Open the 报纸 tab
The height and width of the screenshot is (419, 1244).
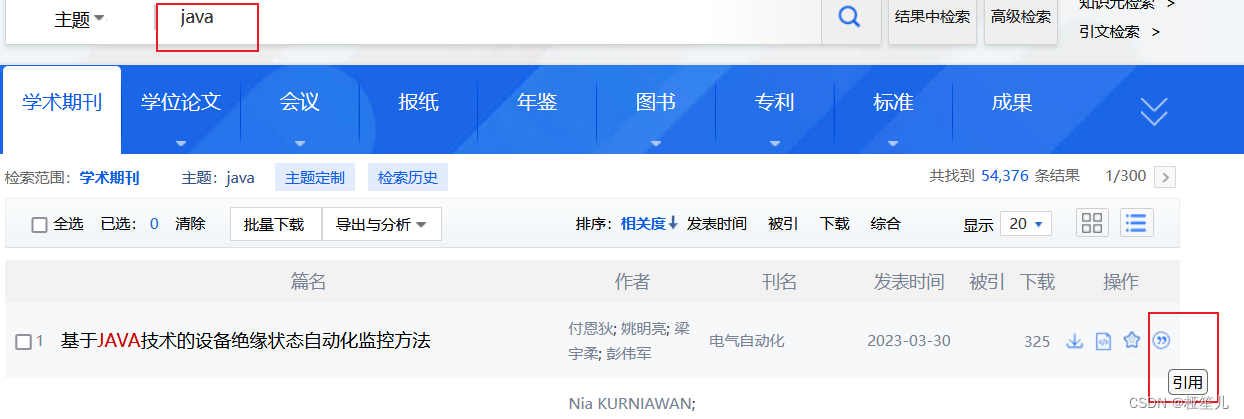(x=418, y=102)
